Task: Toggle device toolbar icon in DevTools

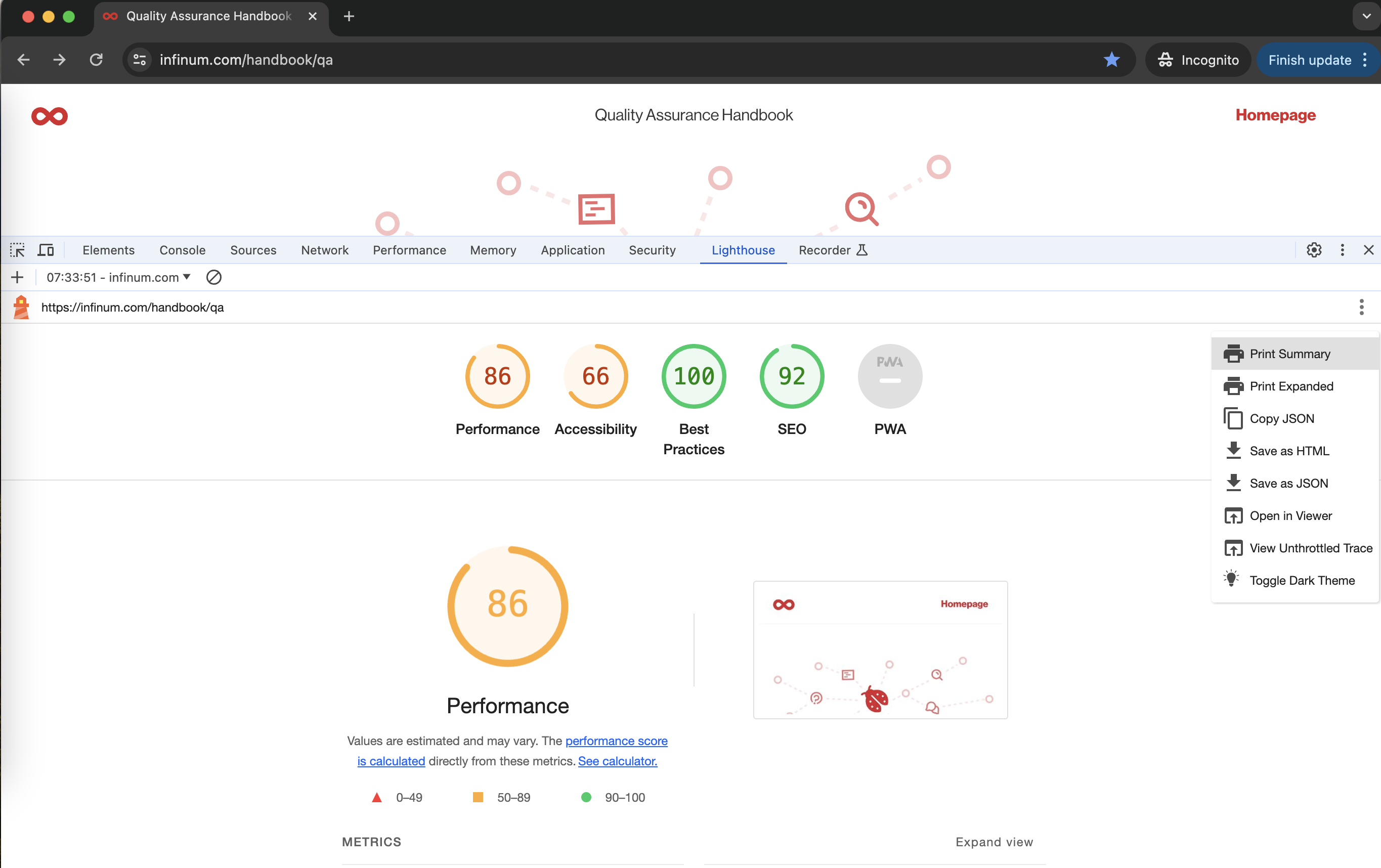Action: [x=46, y=250]
